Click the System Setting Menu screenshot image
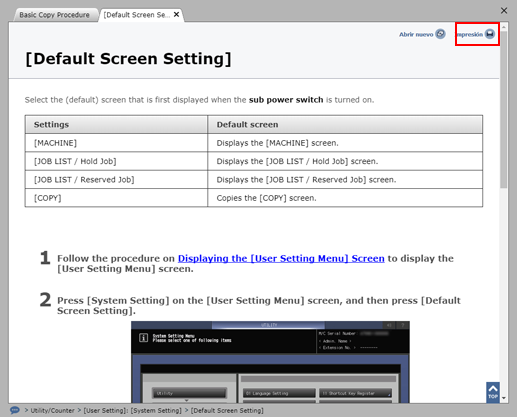 [270, 362]
